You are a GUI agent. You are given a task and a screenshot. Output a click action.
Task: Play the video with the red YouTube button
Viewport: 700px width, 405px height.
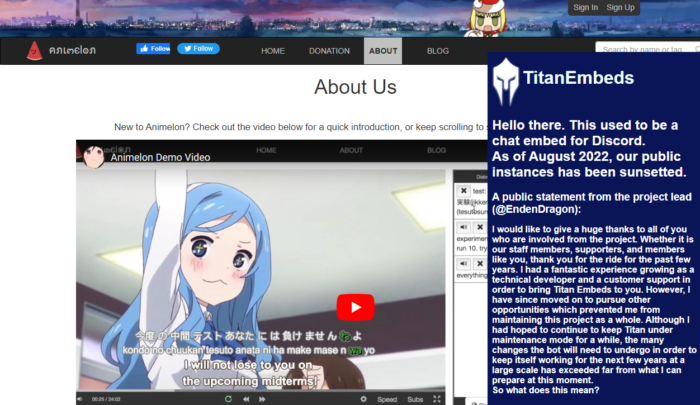click(x=355, y=307)
